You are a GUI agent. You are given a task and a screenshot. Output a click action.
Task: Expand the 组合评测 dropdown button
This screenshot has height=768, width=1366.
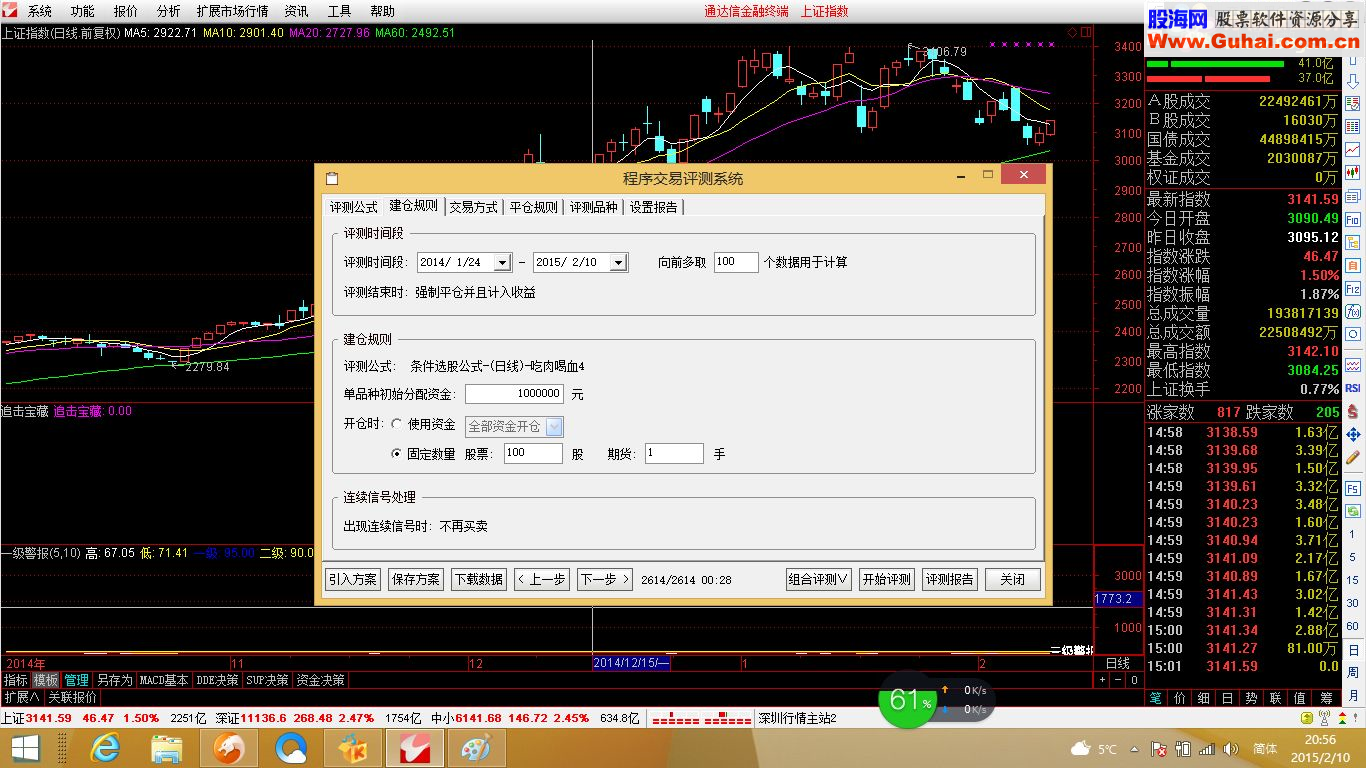click(x=818, y=579)
